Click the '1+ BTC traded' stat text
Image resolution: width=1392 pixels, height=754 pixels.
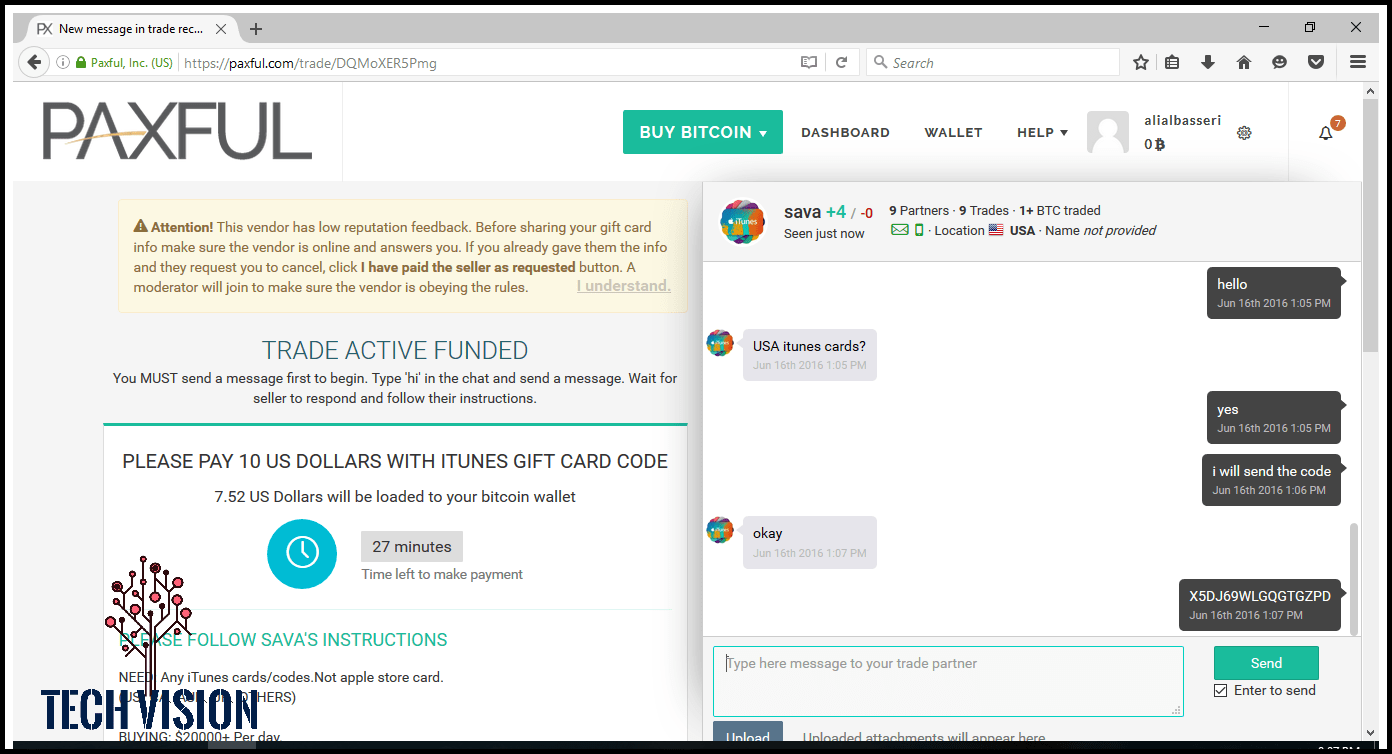click(1060, 210)
